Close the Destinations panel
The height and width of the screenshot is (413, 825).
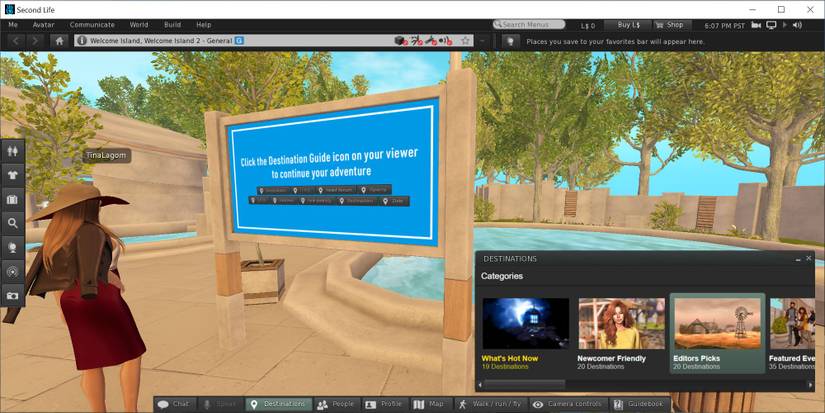tap(809, 258)
